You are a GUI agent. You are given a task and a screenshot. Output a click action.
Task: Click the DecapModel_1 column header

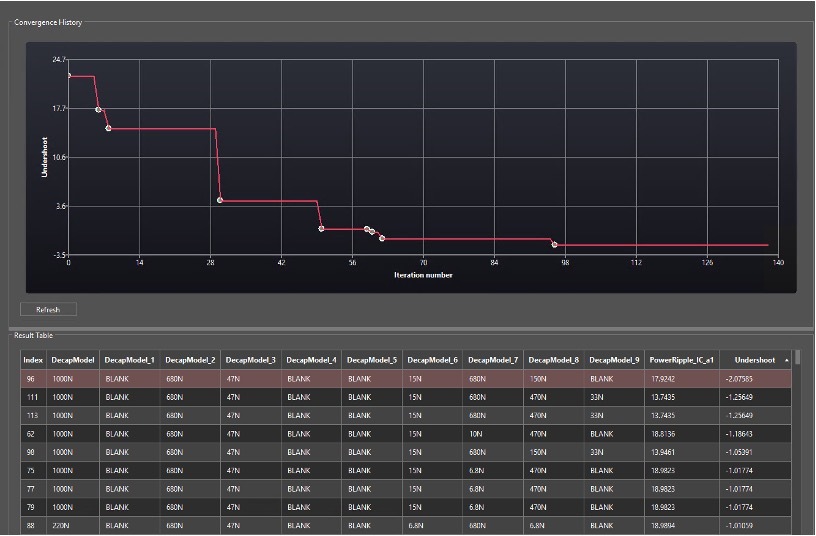point(130,360)
